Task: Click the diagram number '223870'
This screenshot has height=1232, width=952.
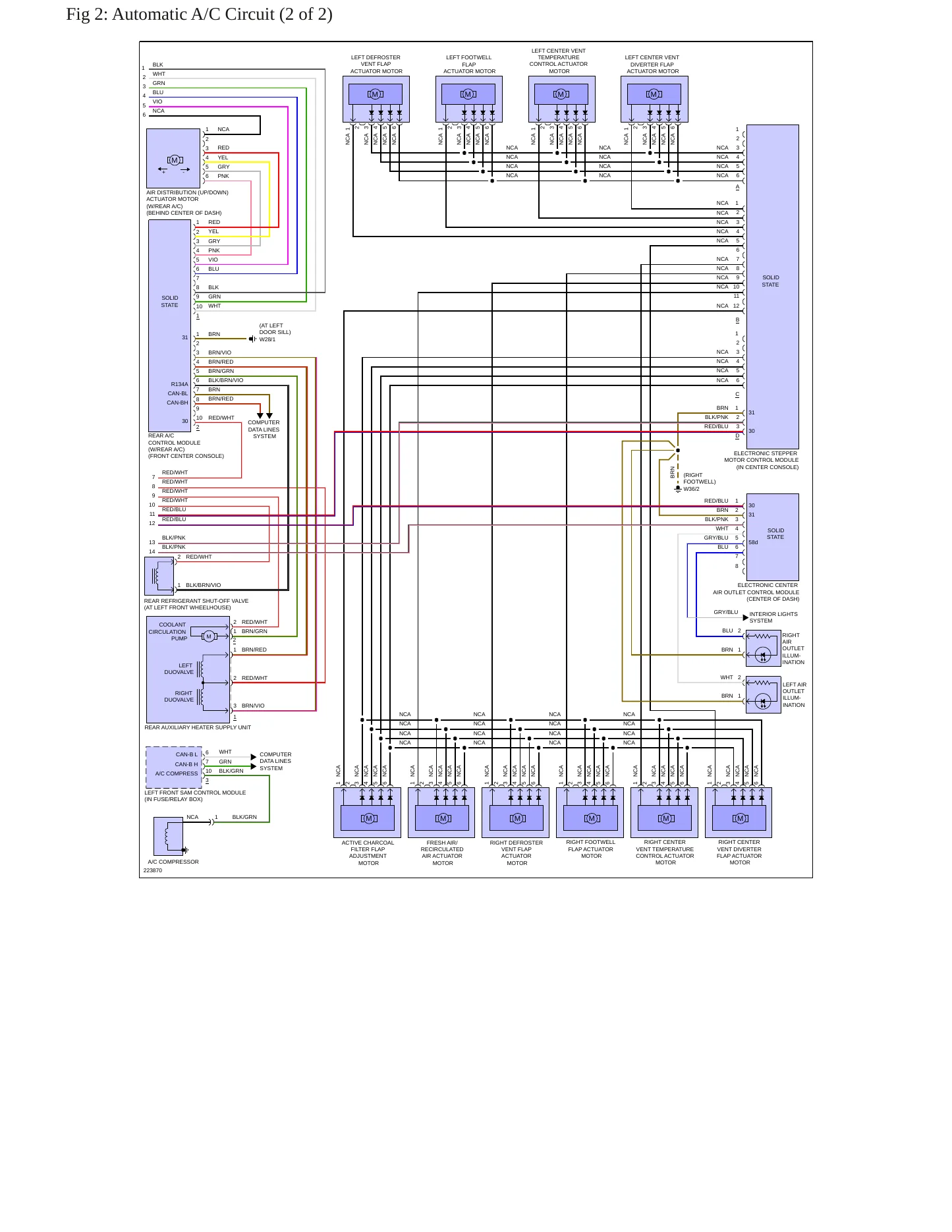Action: point(153,870)
